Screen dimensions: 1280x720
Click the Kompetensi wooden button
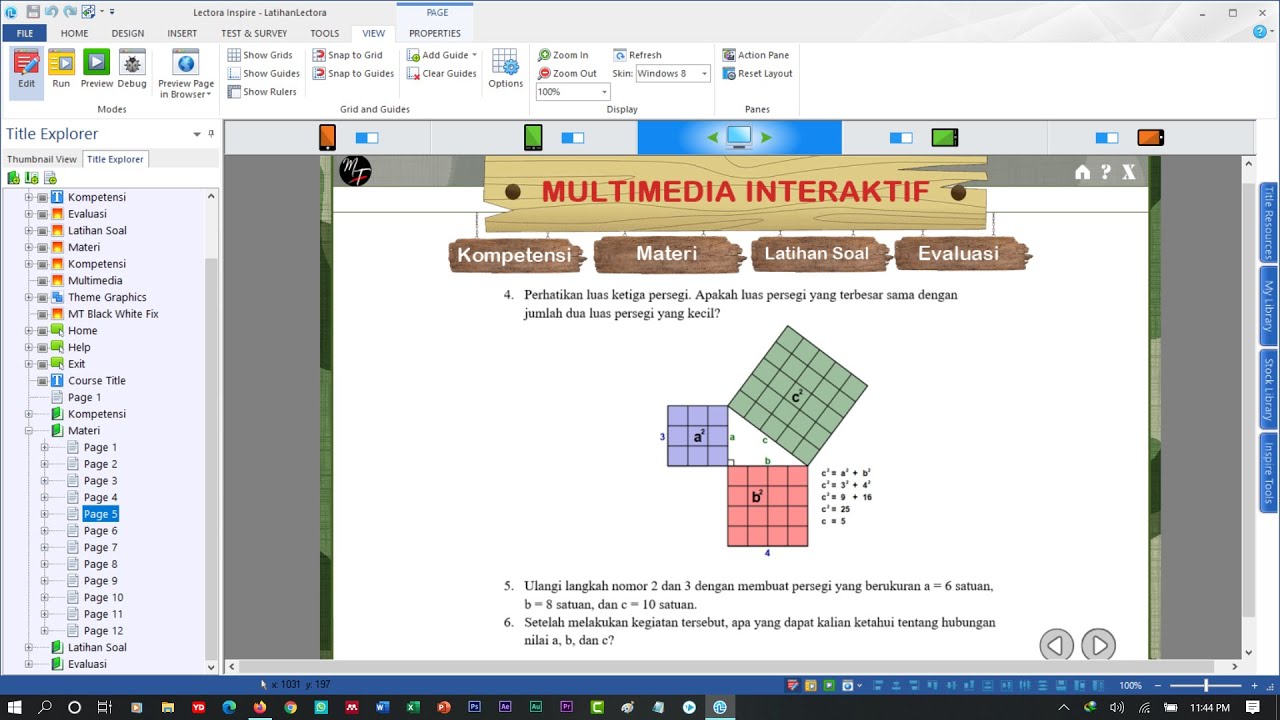click(514, 255)
